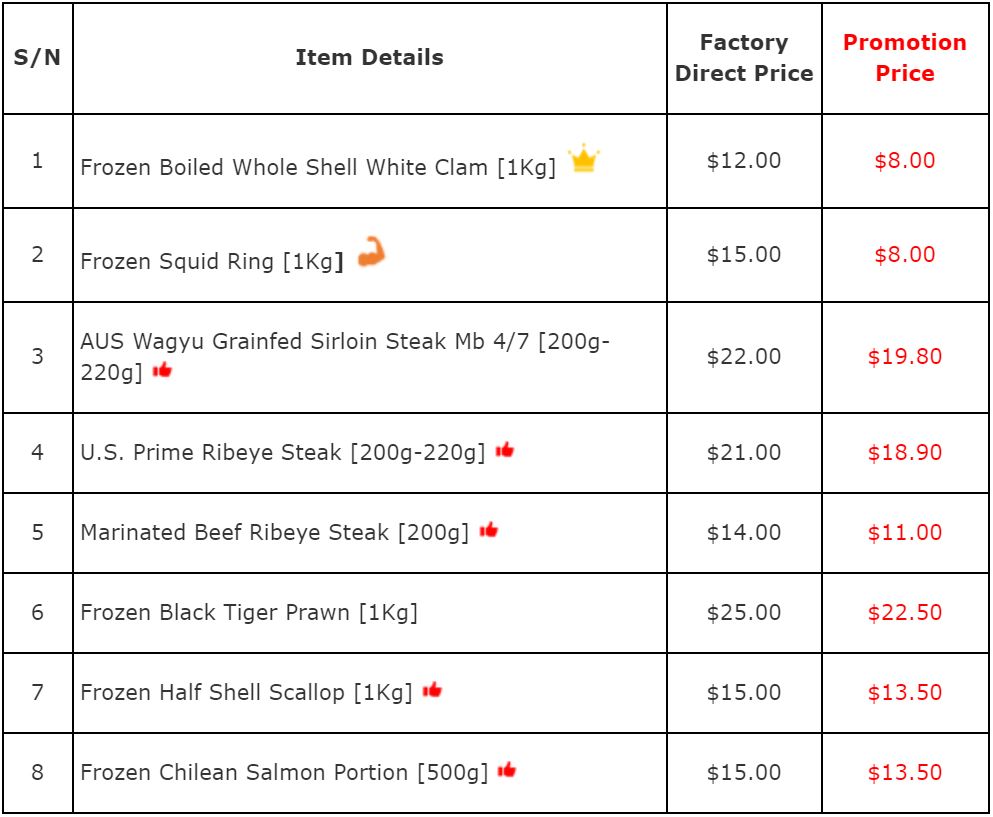
Task: Click the thumbs-up icon after Wagyu Sirloin 220g]
Action: [x=162, y=370]
